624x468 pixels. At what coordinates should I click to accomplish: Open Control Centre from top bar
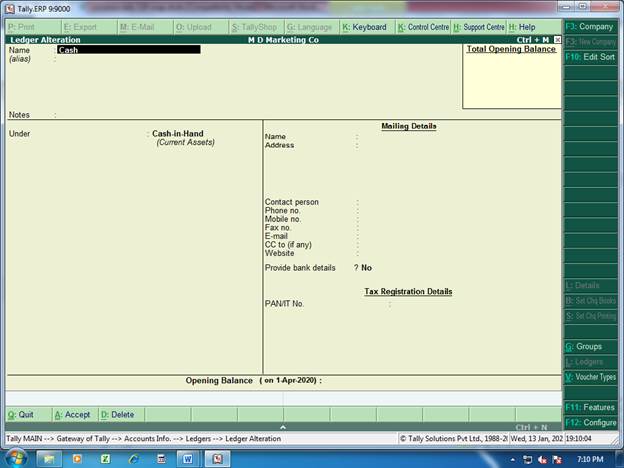click(423, 27)
